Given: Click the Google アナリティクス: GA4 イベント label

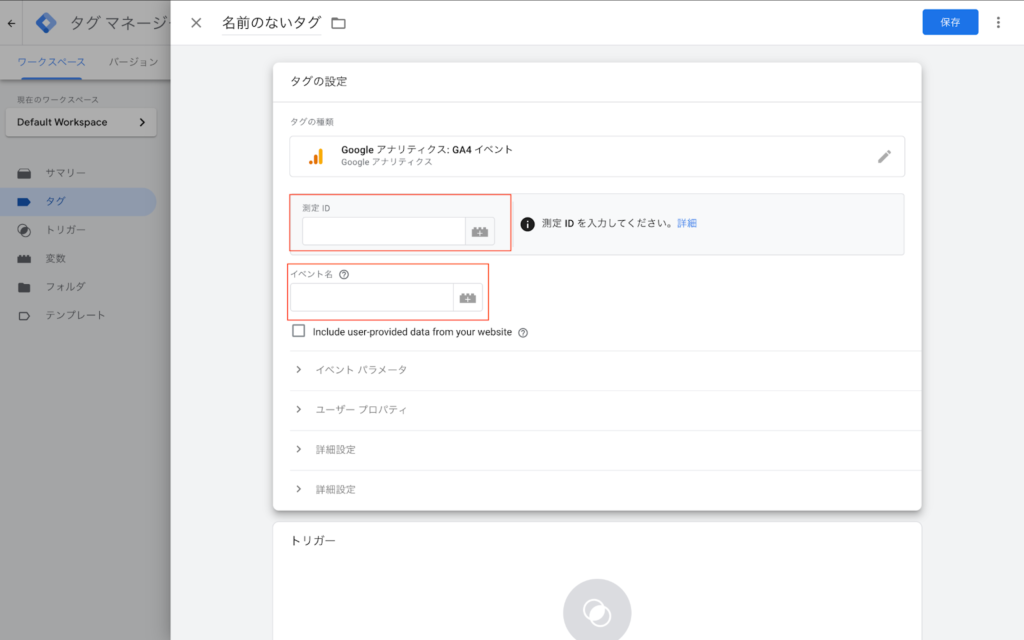Looking at the screenshot, I should pyautogui.click(x=426, y=150).
